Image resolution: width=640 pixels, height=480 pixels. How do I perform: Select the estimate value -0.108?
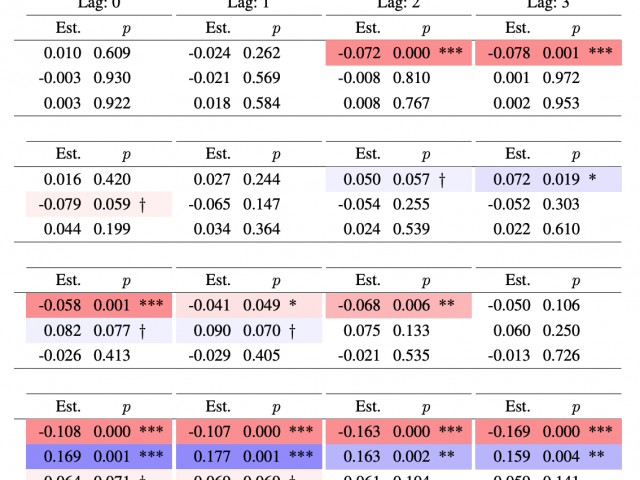click(x=58, y=431)
